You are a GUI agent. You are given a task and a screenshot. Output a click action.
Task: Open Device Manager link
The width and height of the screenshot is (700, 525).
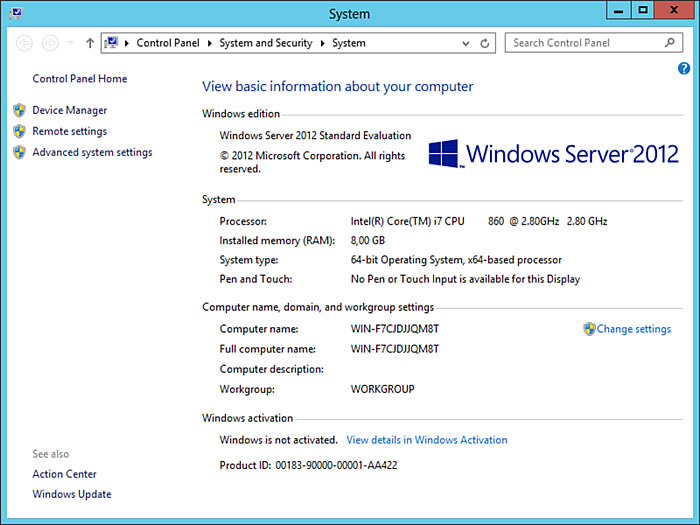70,110
